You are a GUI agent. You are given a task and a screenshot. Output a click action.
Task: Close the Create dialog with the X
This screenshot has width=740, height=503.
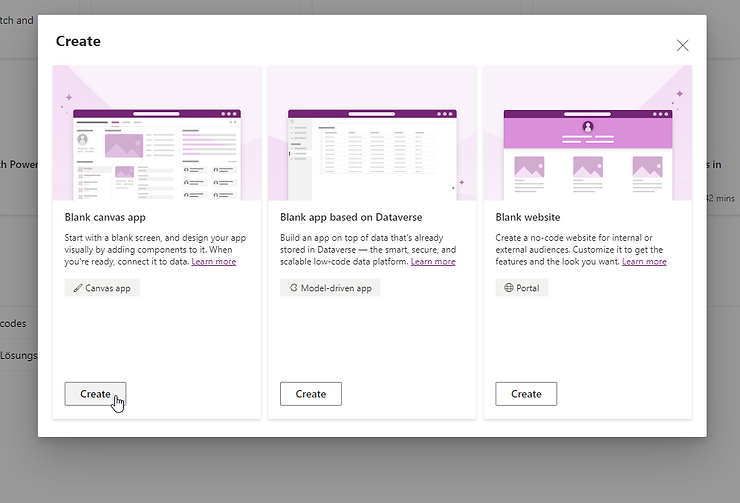pyautogui.click(x=682, y=45)
